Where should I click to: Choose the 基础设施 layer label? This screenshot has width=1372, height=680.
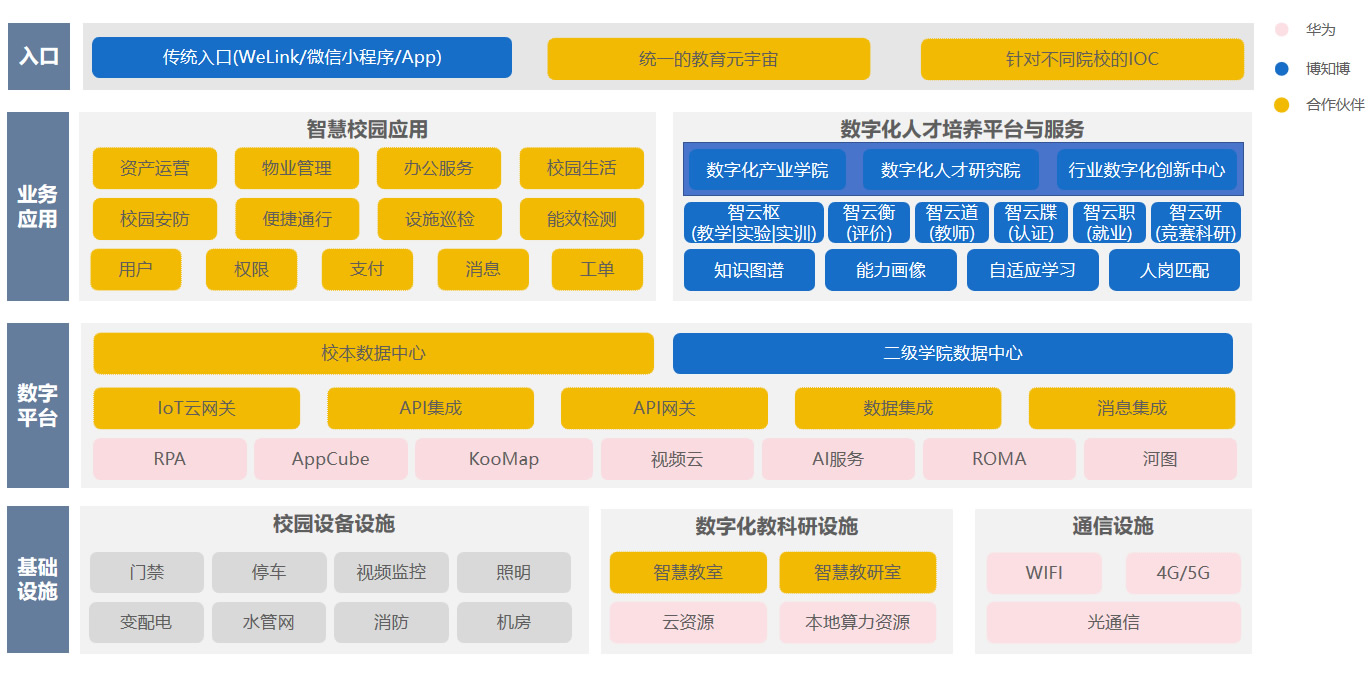pyautogui.click(x=38, y=579)
